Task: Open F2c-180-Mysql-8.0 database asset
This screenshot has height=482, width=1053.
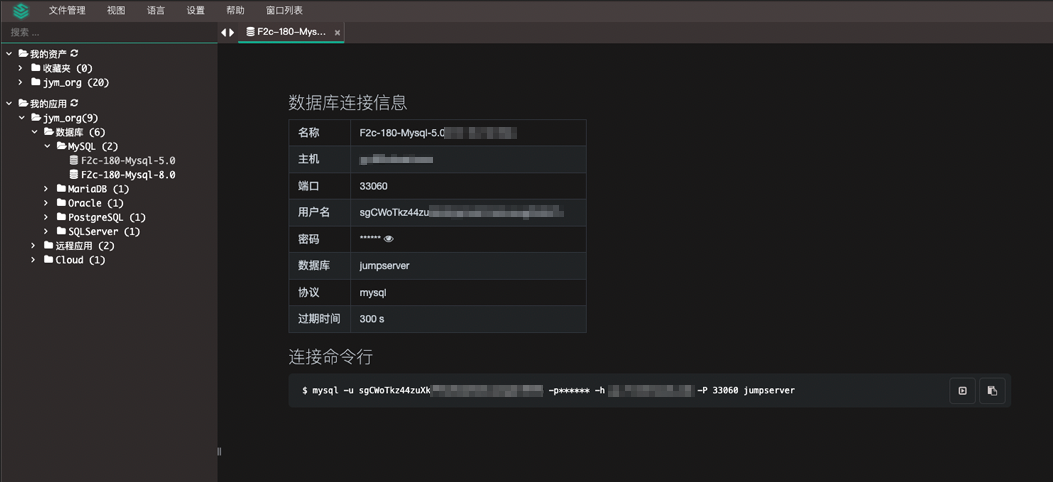Action: tap(127, 175)
